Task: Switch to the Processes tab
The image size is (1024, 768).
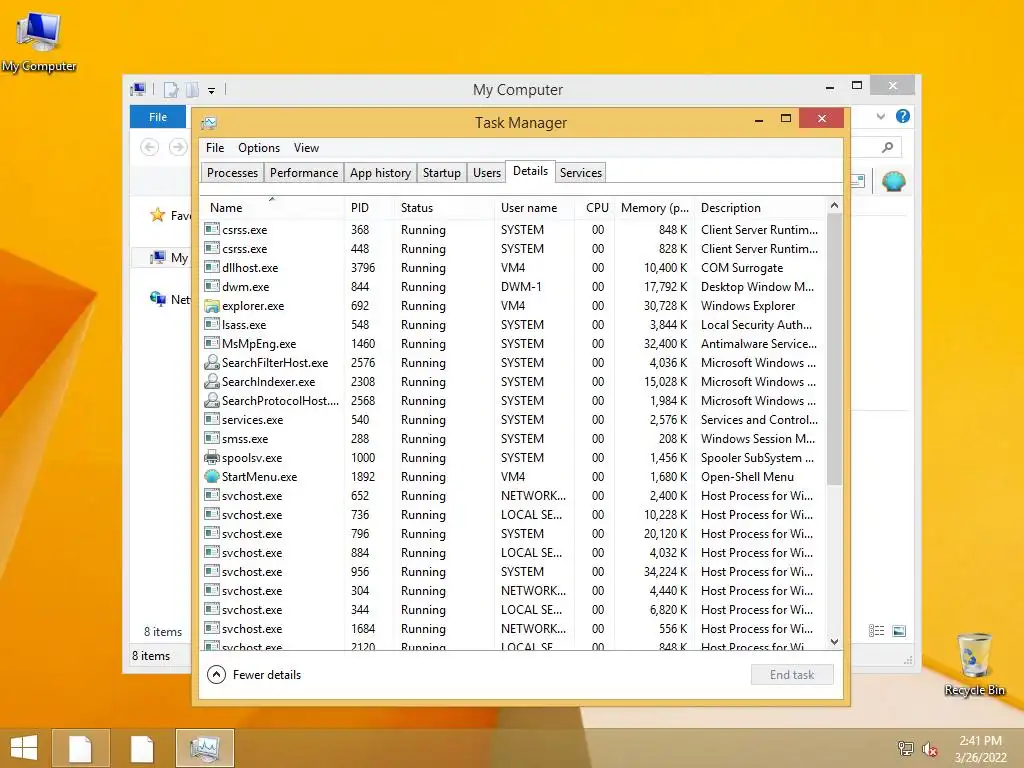Action: (232, 172)
